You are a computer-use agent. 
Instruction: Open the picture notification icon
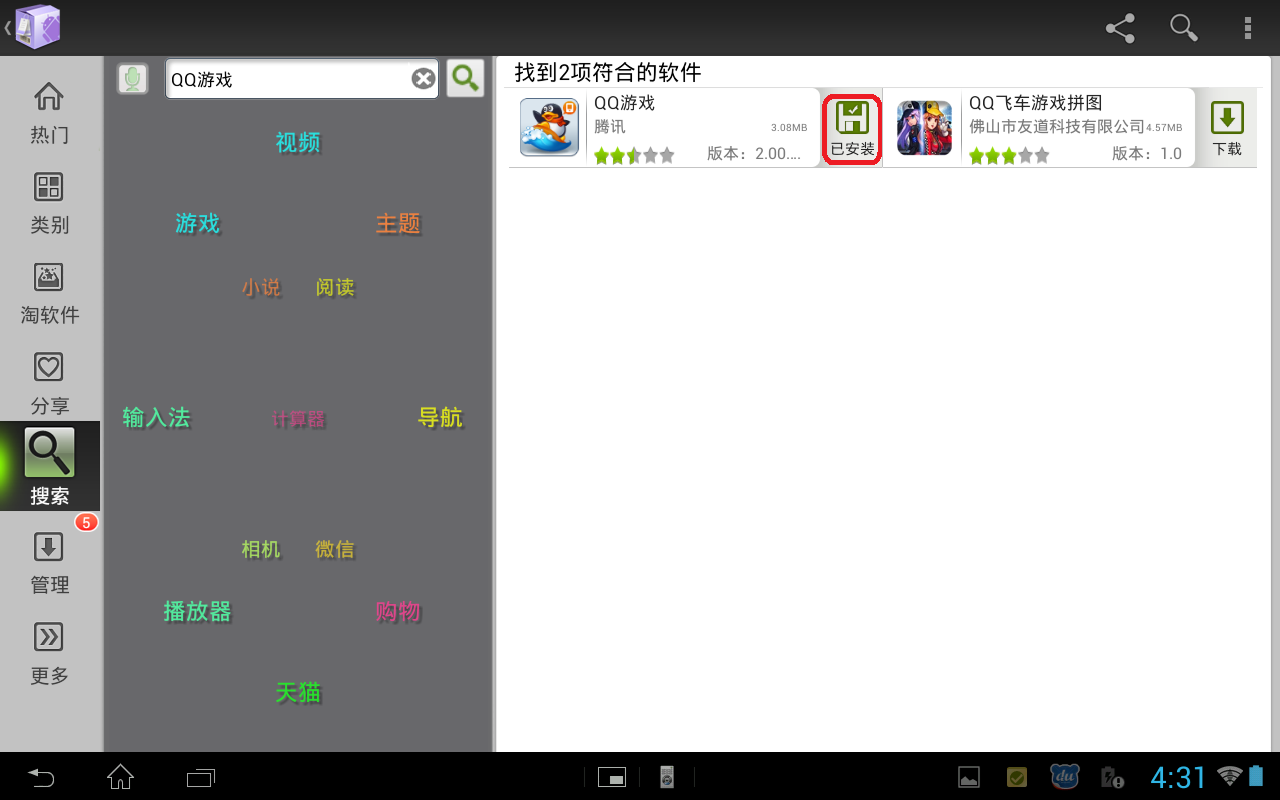pos(968,777)
